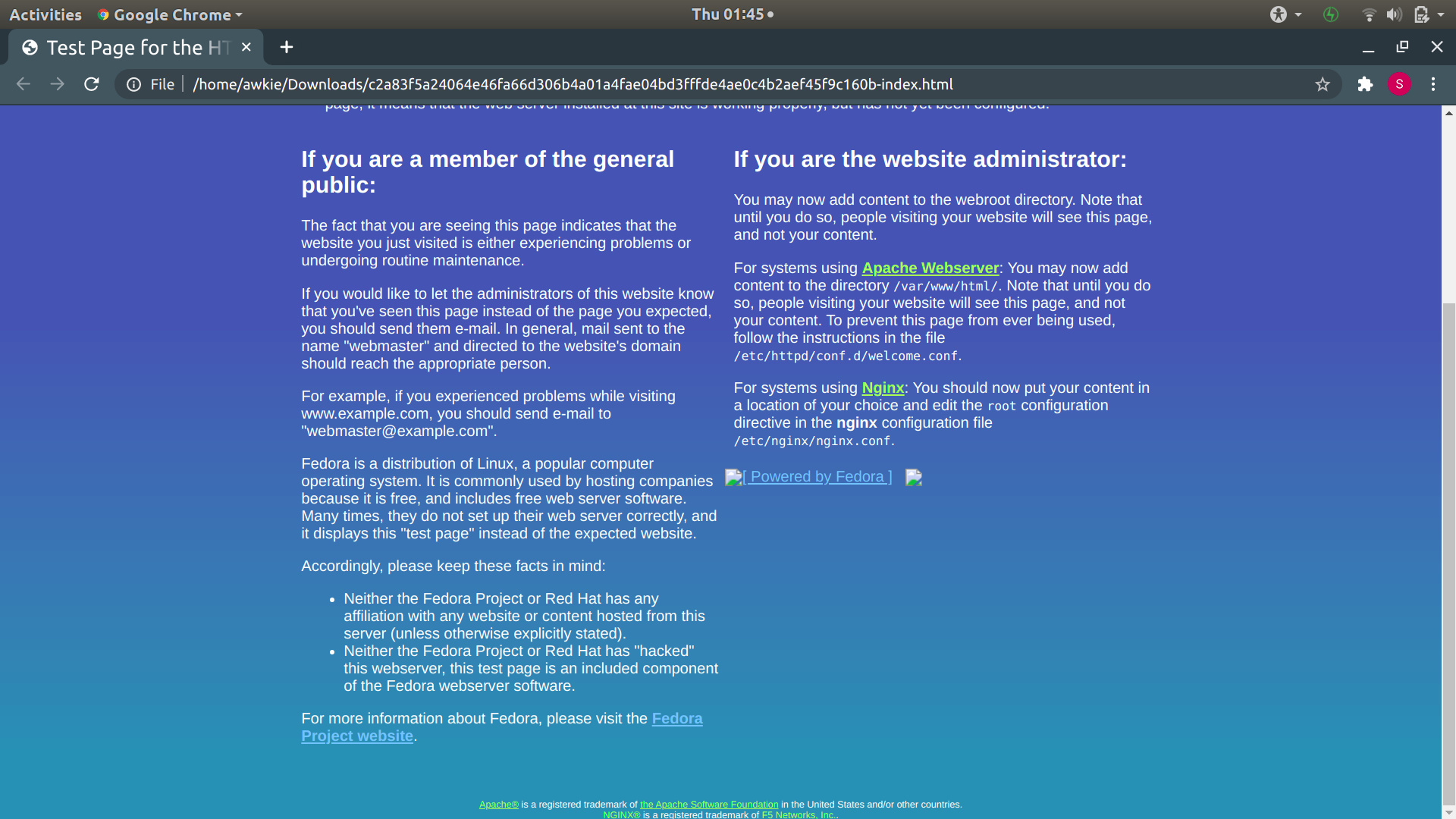Open the profile avatar labeled S
1456x819 pixels.
pos(1399,84)
